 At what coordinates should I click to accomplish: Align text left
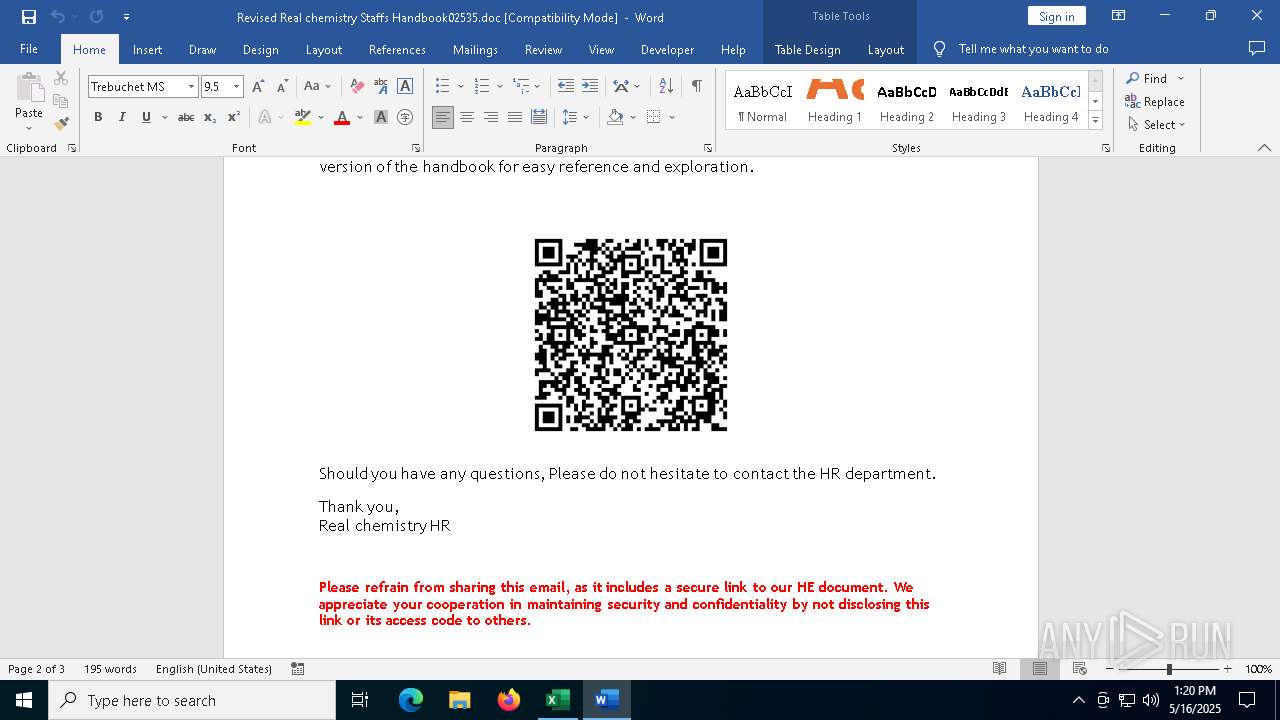coord(443,117)
